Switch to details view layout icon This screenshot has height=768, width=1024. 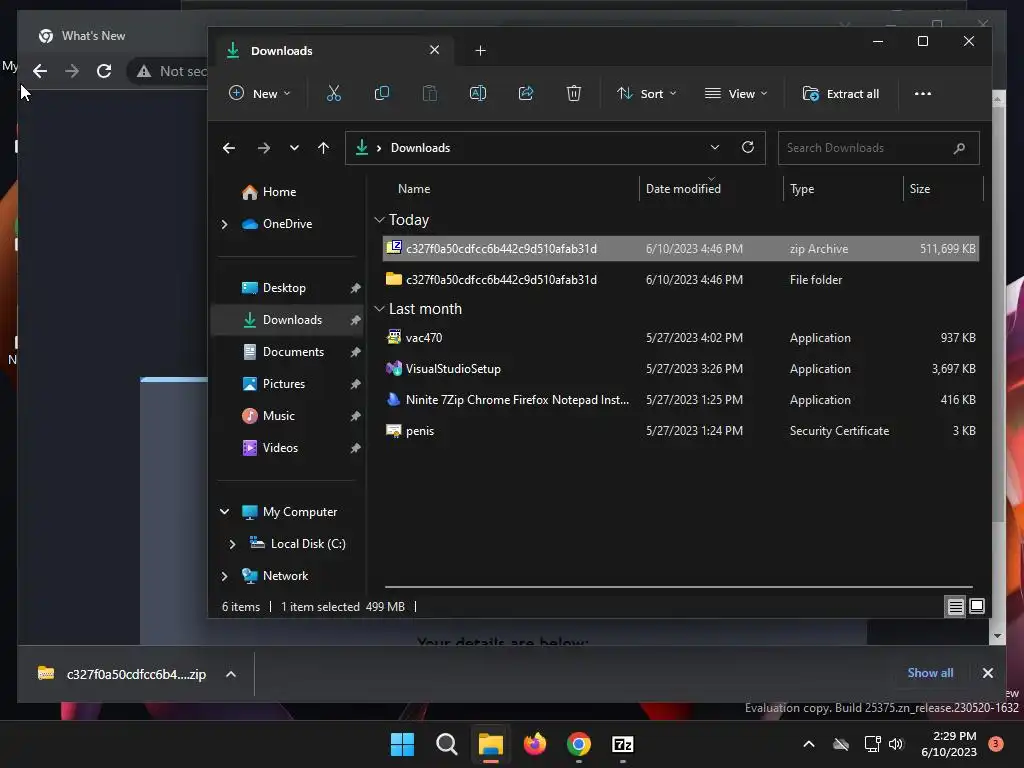click(x=955, y=607)
